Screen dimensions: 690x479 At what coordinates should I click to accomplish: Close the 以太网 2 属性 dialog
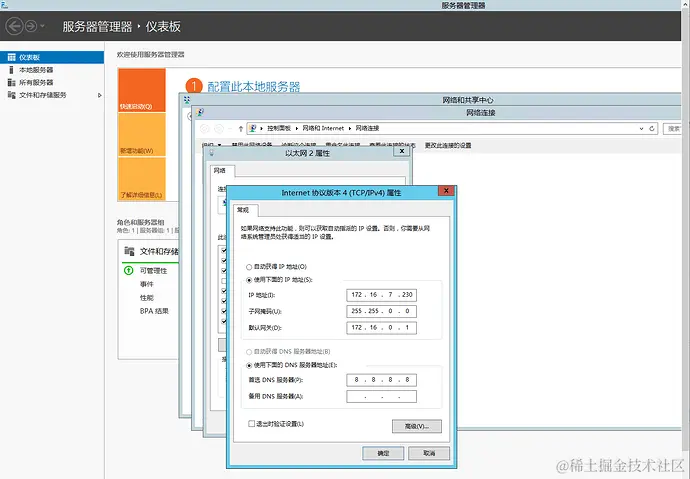pyautogui.click(x=401, y=151)
